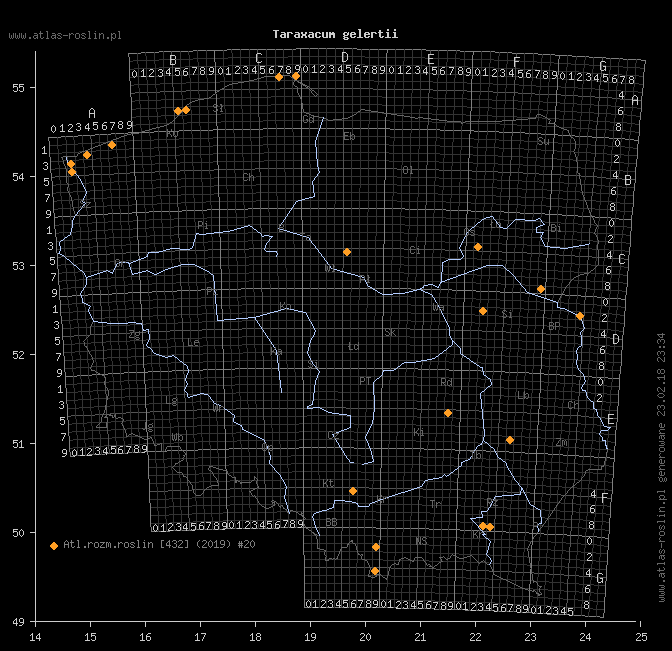This screenshot has height=651, width=672.
Task: Click the Tr city label on the map
Action: point(435,504)
